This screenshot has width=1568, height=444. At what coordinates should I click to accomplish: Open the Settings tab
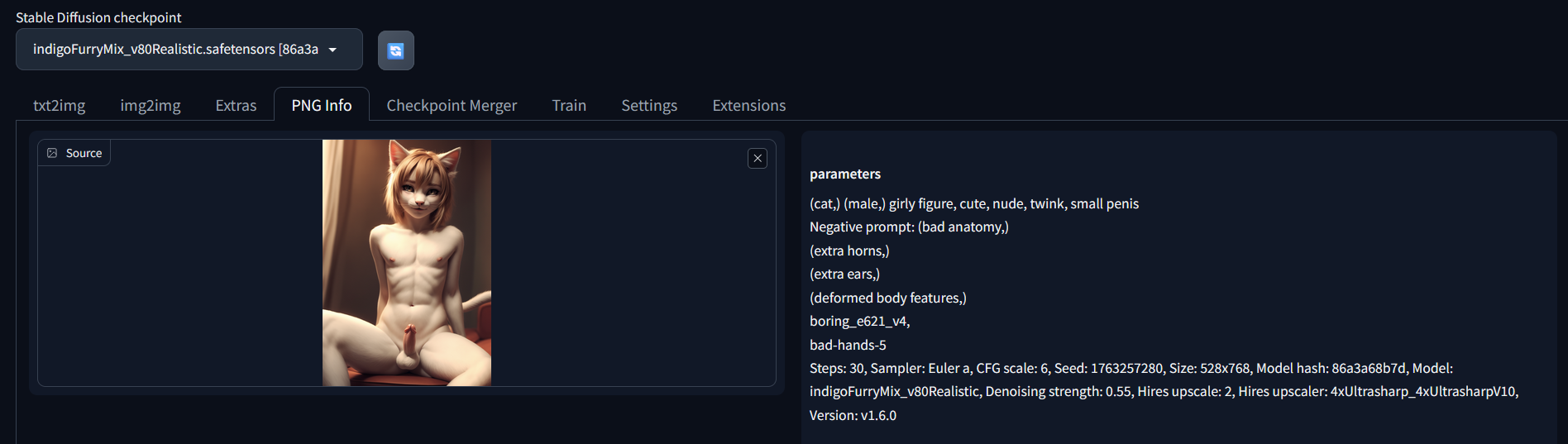click(x=649, y=105)
